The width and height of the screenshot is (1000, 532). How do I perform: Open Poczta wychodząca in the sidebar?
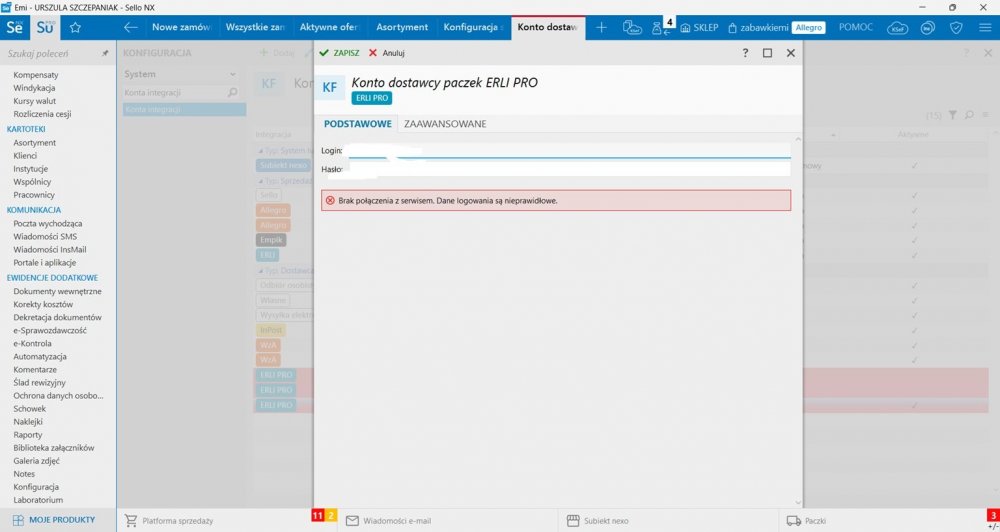click(x=48, y=224)
